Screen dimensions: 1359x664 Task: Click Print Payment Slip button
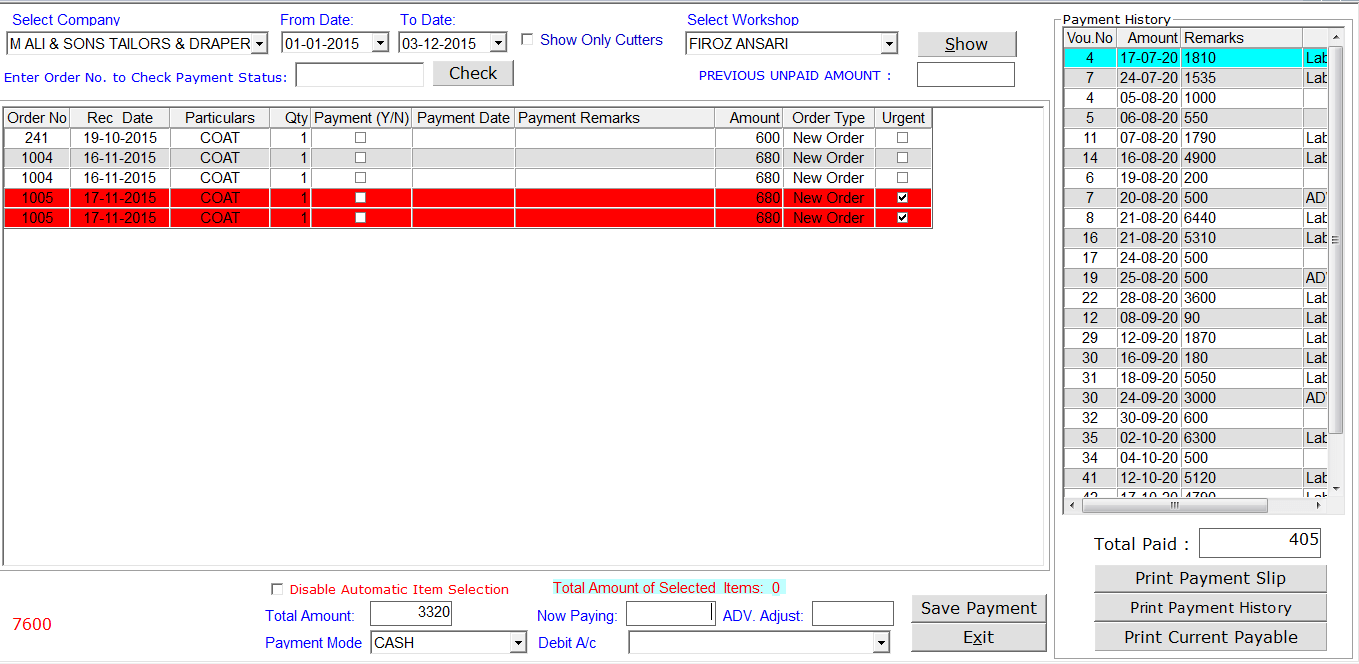pos(1210,578)
